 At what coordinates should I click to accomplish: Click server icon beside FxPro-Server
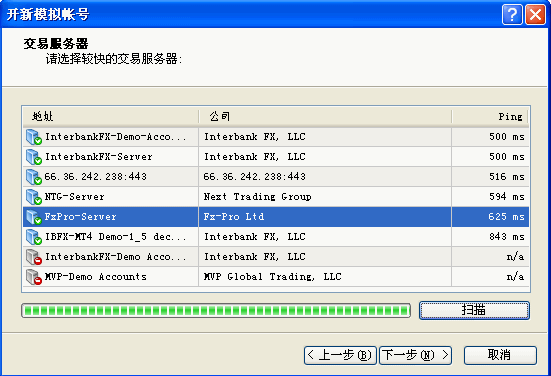click(x=34, y=217)
